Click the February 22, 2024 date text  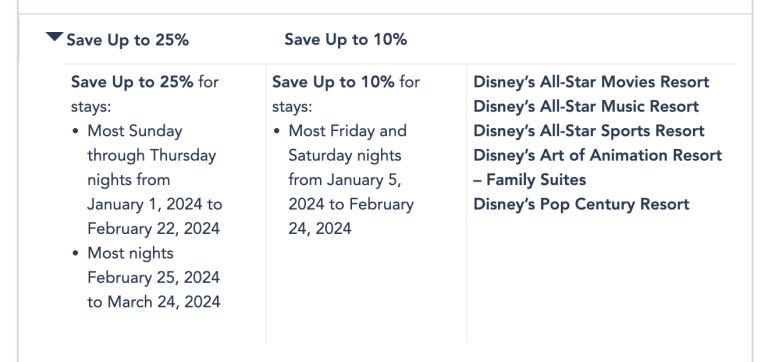coord(153,229)
